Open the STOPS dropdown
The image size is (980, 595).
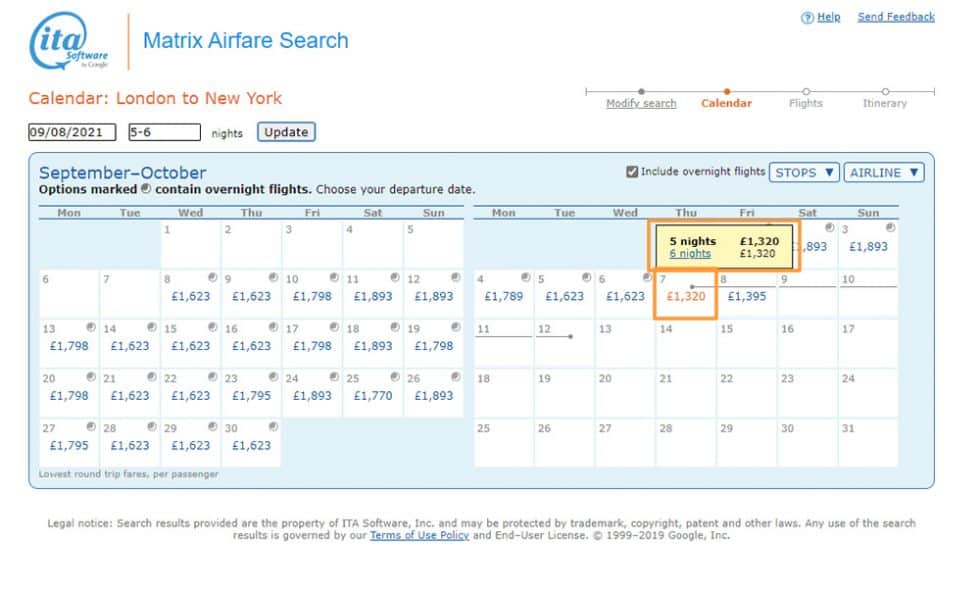[x=804, y=172]
